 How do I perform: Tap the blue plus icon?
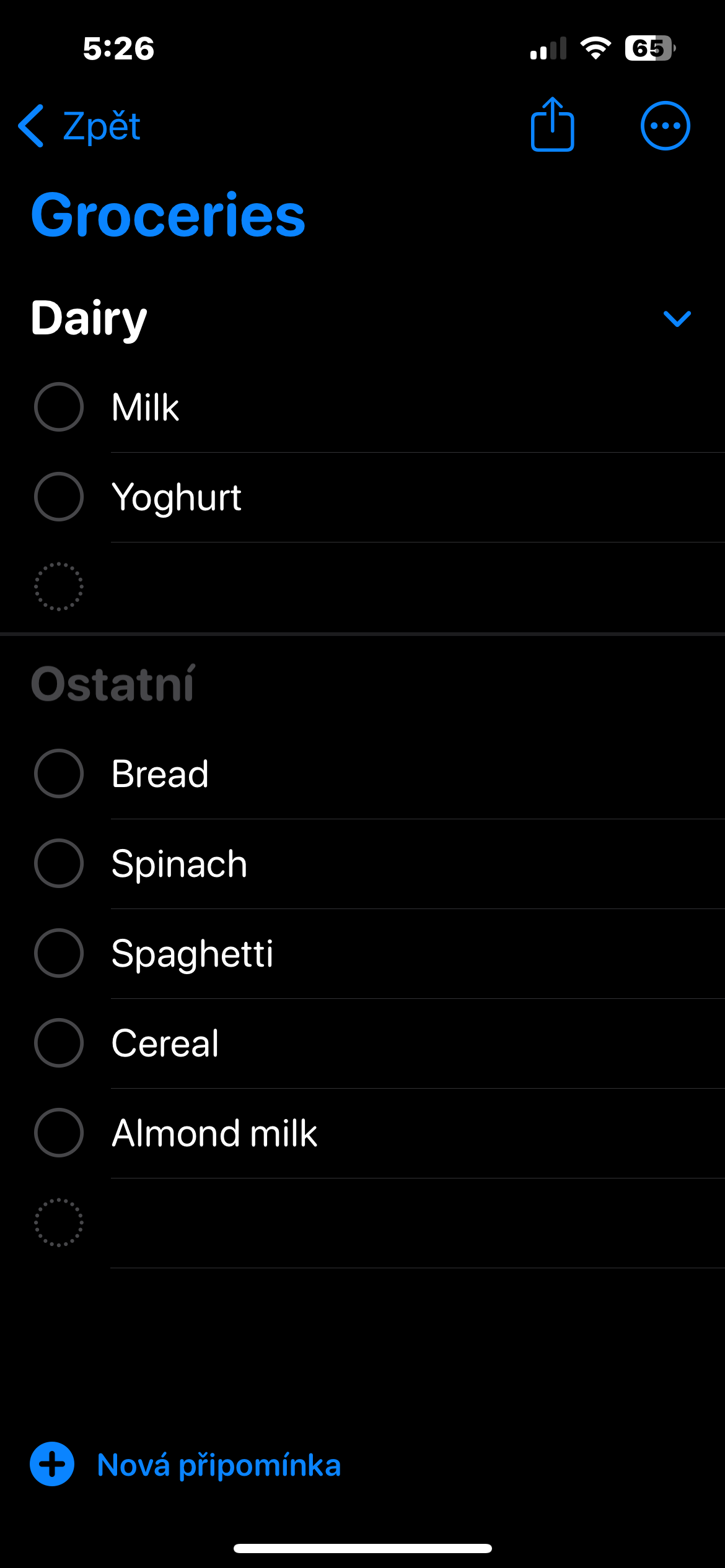coord(52,1465)
